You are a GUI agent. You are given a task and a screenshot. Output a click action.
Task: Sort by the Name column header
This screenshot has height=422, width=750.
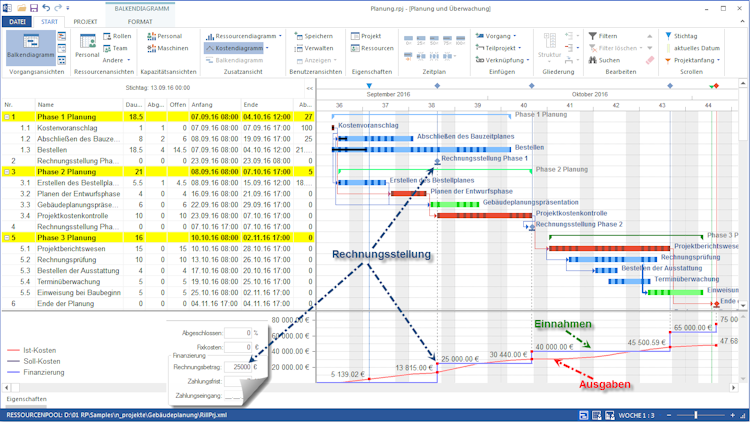click(79, 104)
